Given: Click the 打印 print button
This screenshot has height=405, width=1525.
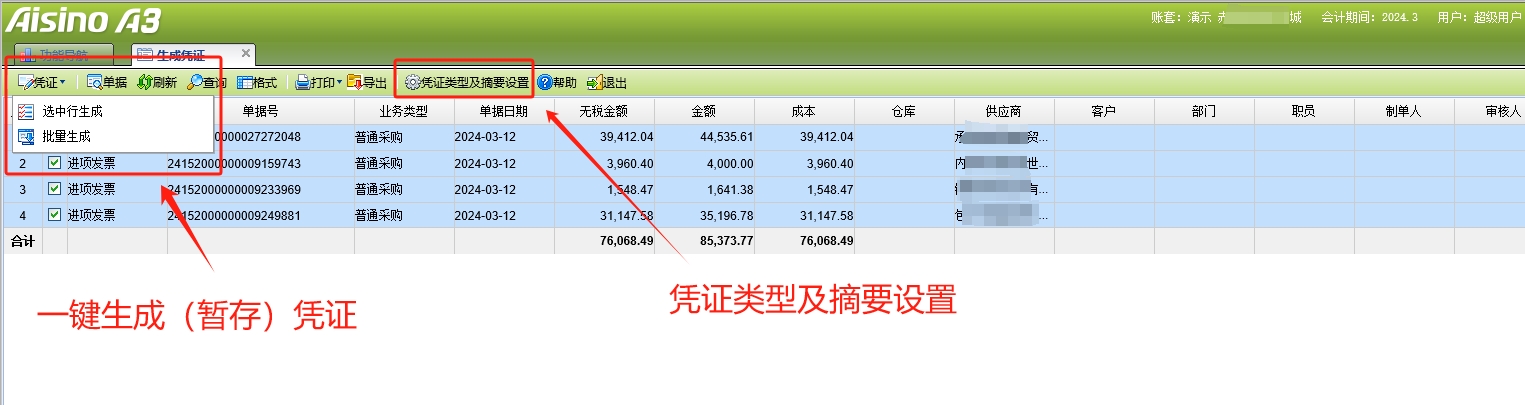Looking at the screenshot, I should pyautogui.click(x=314, y=82).
